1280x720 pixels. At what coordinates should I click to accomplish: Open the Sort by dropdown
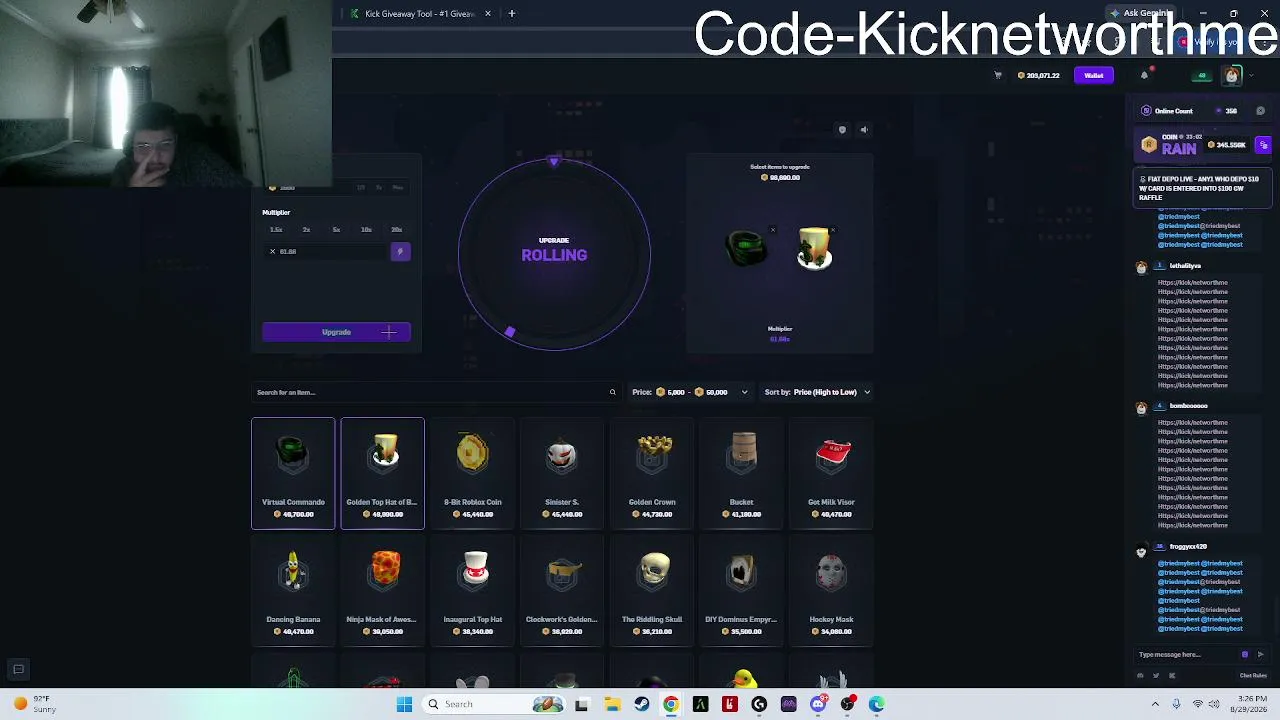[817, 392]
